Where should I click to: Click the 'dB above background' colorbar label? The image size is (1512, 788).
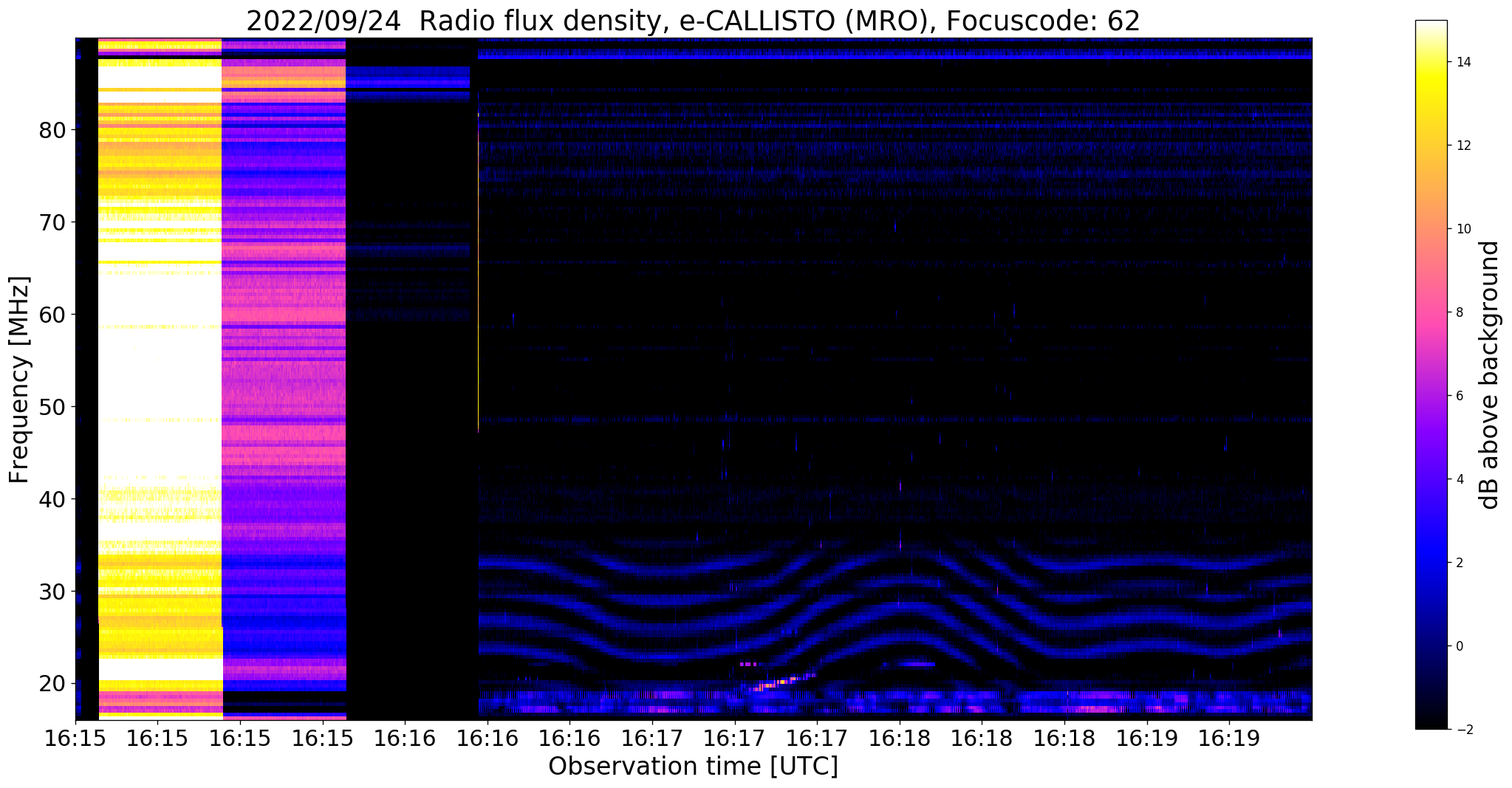click(1490, 375)
